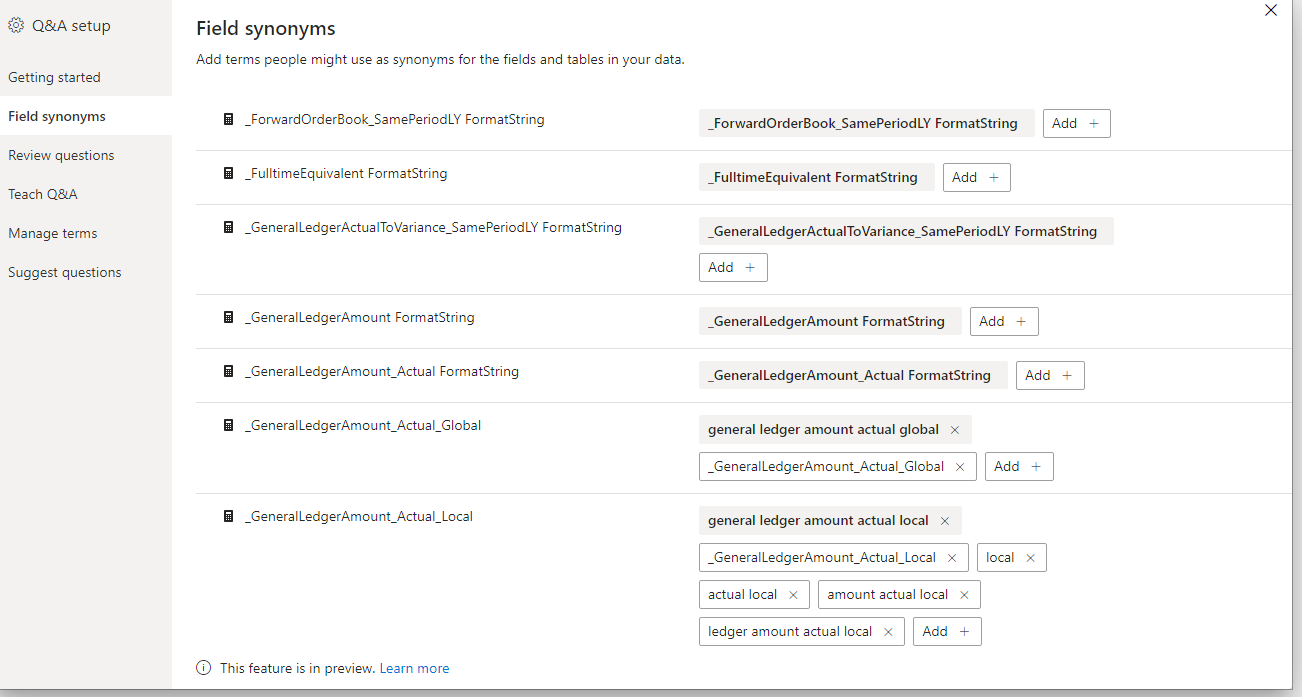The image size is (1302, 697).
Task: Add synonym for _GeneralLedgerAmount FormatString
Action: click(1004, 322)
